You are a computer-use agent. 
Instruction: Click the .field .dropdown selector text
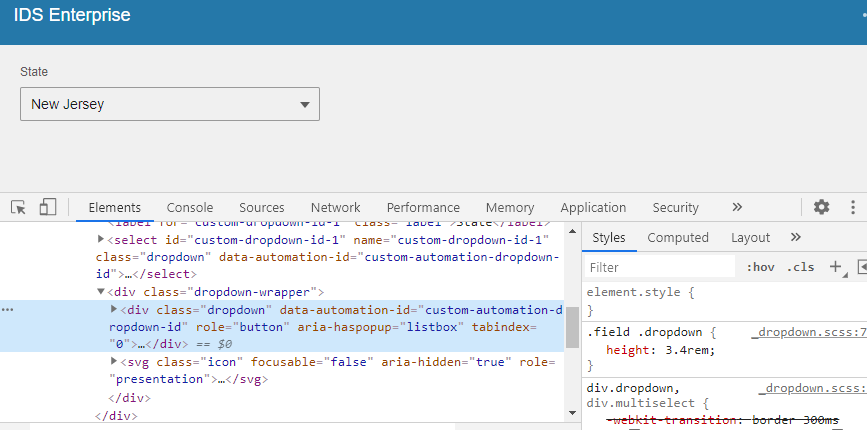coord(644,332)
